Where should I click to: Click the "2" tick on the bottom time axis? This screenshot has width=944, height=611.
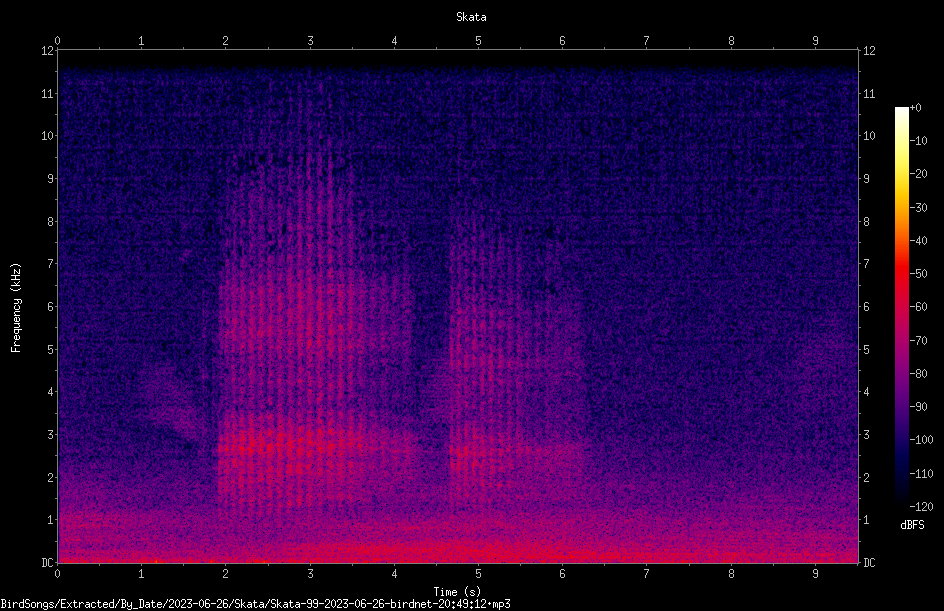click(225, 574)
